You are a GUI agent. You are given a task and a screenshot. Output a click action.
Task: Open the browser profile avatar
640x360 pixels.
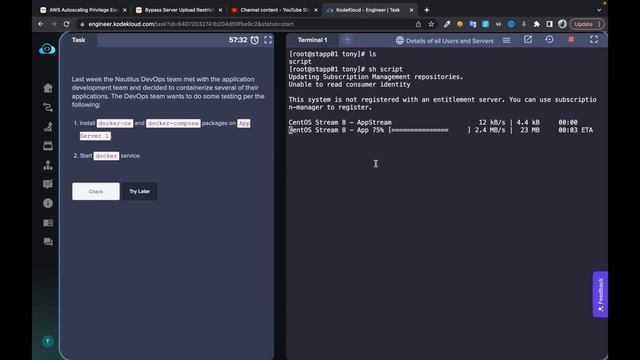click(562, 24)
